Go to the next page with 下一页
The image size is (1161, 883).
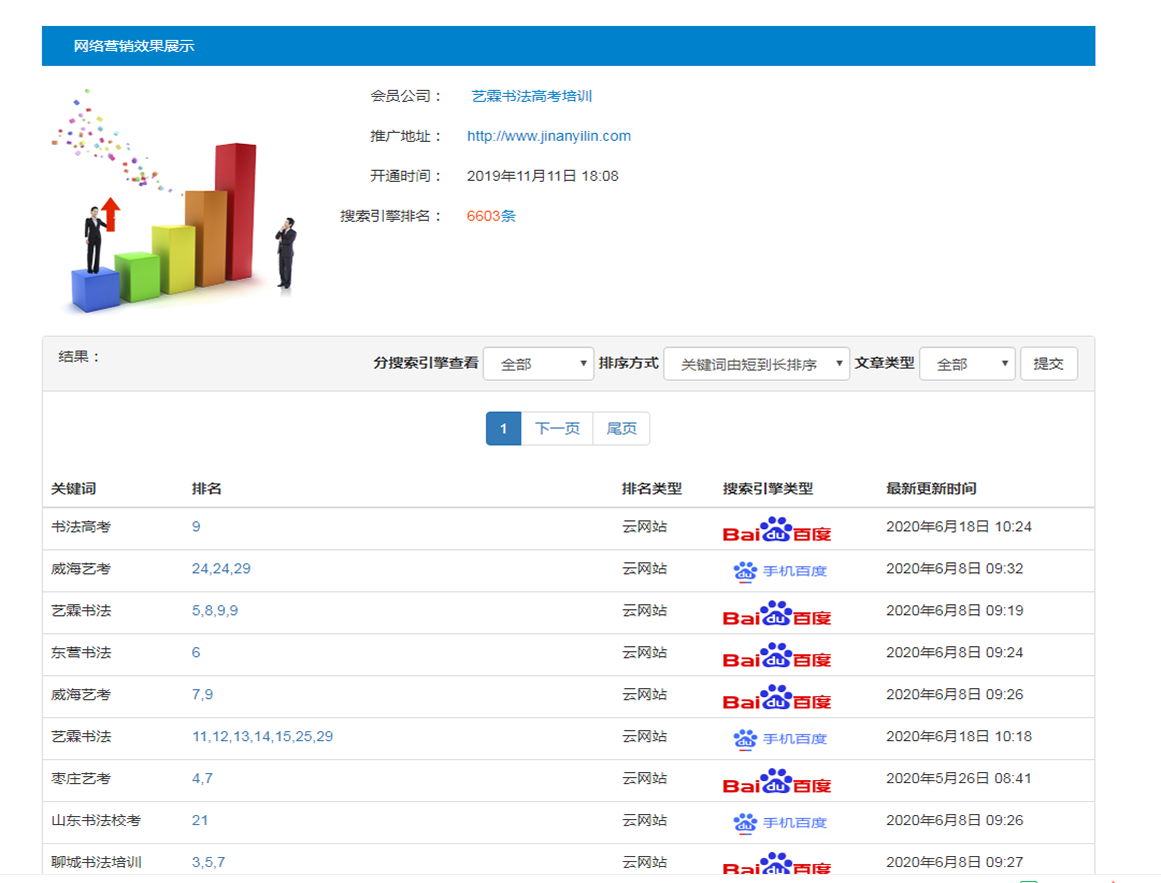(x=557, y=429)
